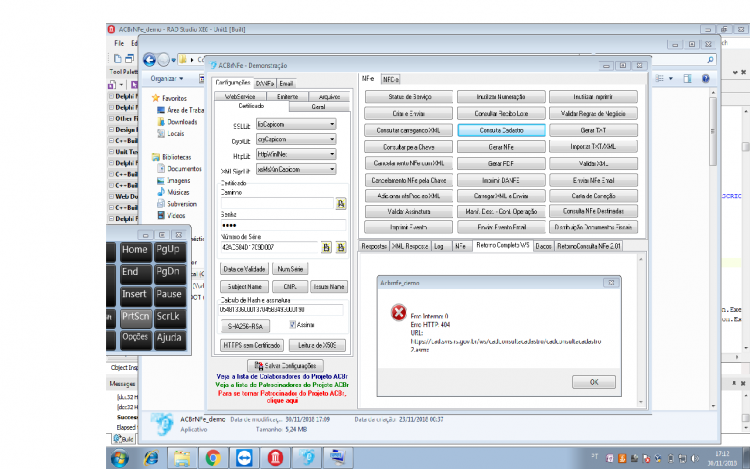This screenshot has width=750, height=469.
Task: Open the RetornoConsulta NFe 2.01 tab
Action: point(588,246)
